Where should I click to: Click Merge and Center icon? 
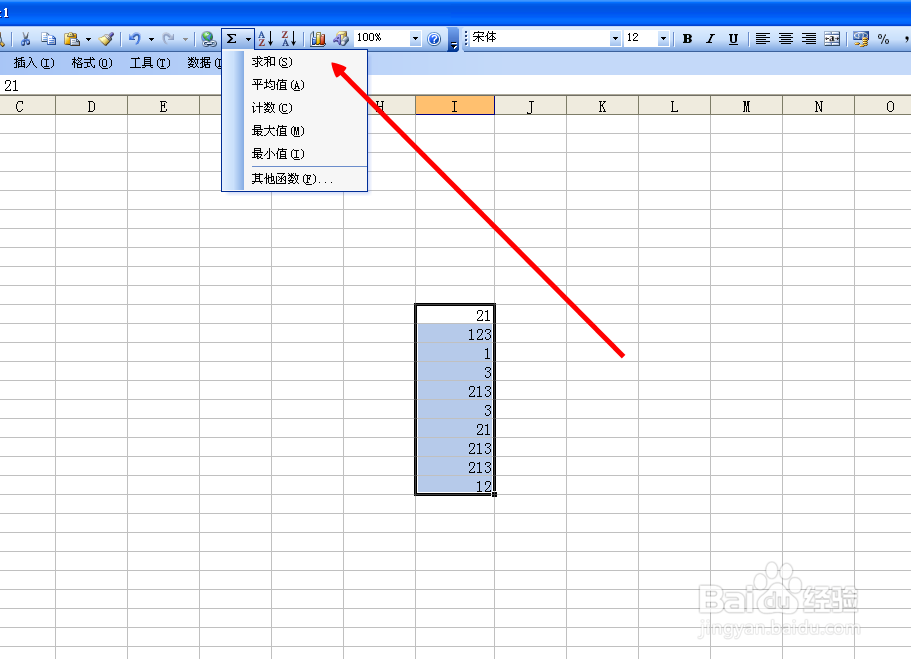832,39
